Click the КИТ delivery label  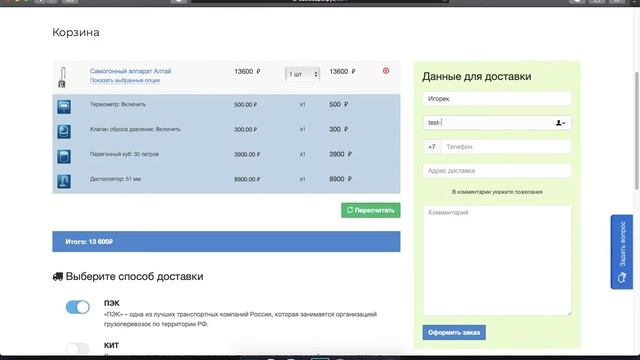coord(111,345)
